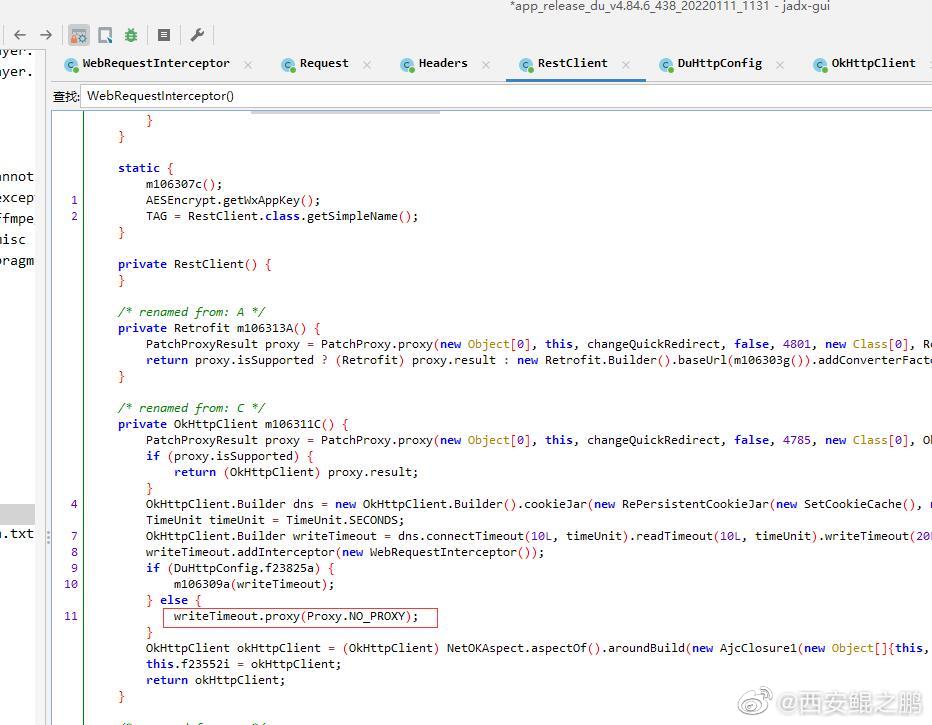Image resolution: width=932 pixels, height=725 pixels.
Task: Click line number 11 in the gutter
Action: point(71,616)
